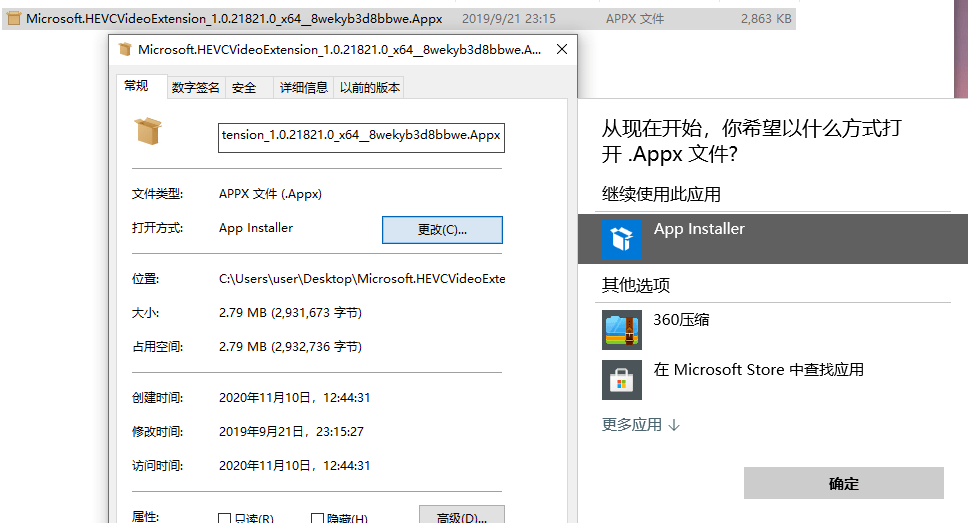Switch to the 以前的版本 tab
Image resolution: width=968 pixels, height=523 pixels.
[370, 88]
